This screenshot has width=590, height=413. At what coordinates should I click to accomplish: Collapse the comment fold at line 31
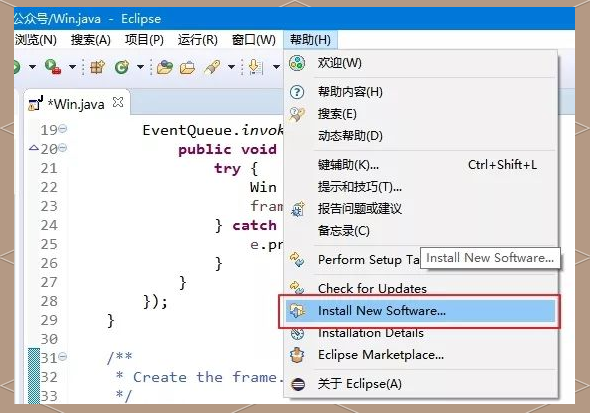pos(63,356)
